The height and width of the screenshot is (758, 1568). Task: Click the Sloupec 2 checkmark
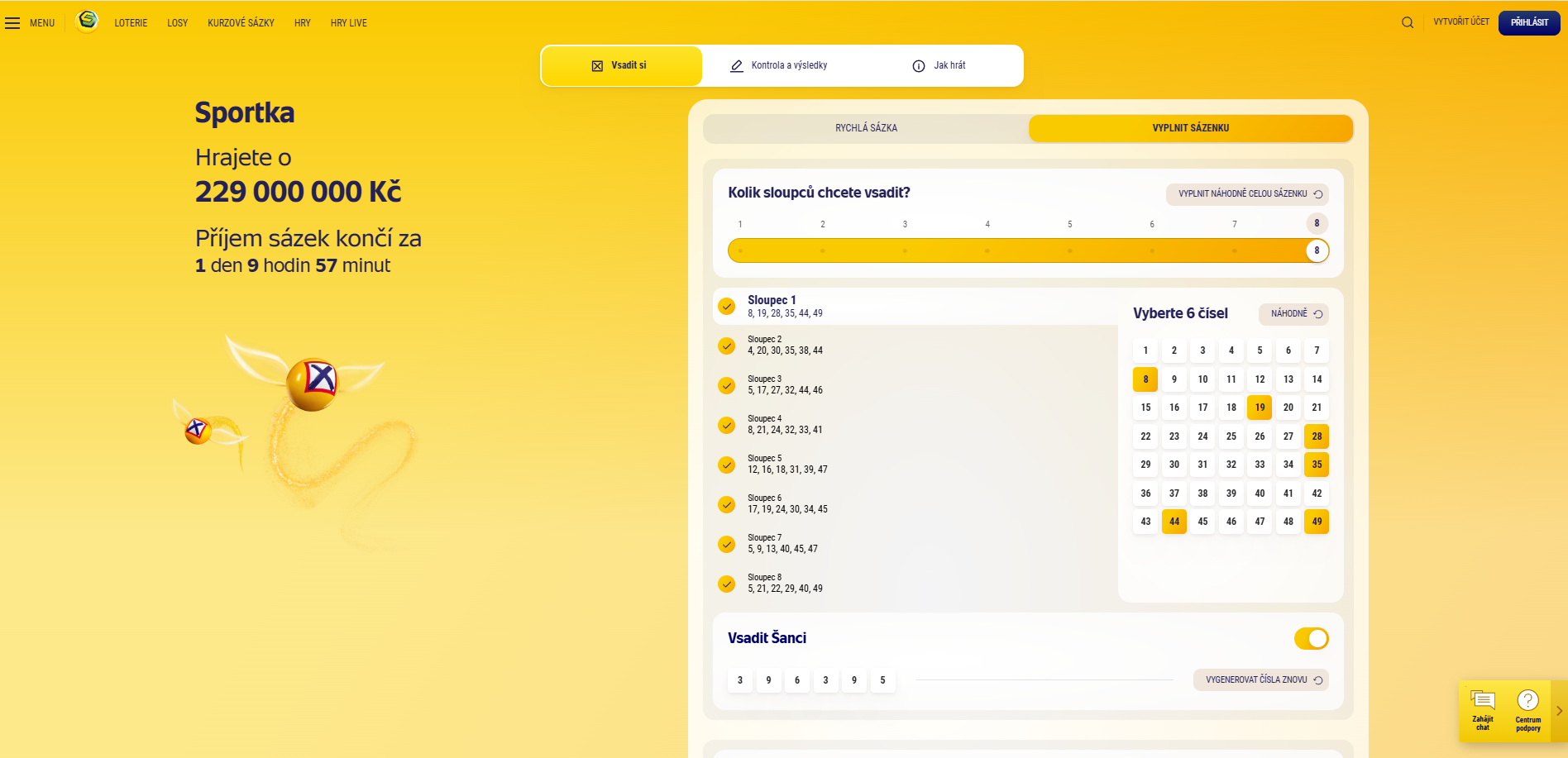pyautogui.click(x=727, y=346)
